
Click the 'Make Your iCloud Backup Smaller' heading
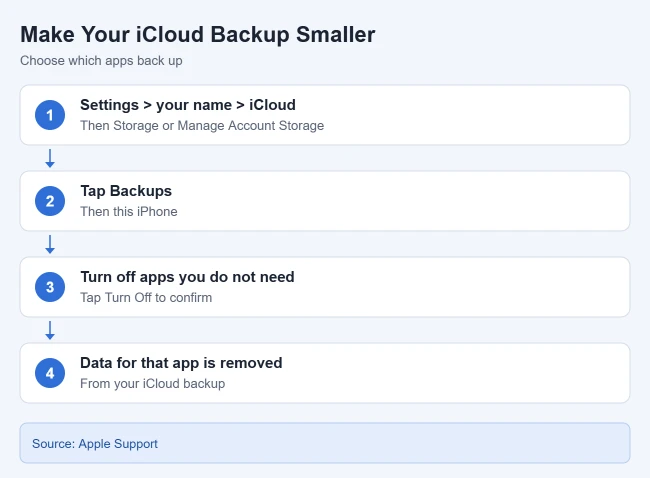coord(198,35)
